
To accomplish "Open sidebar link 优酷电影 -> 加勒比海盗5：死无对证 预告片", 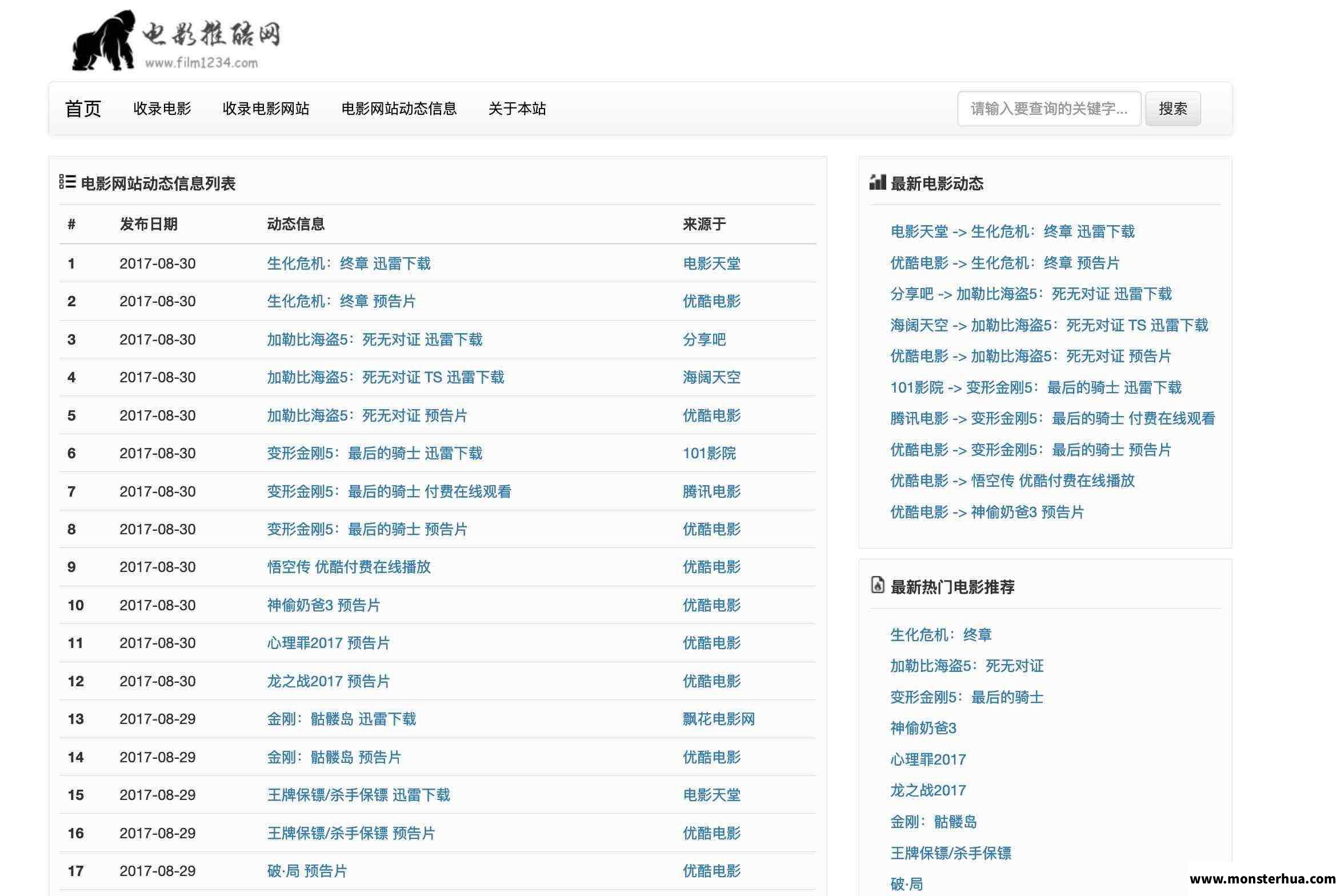I will pyautogui.click(x=1031, y=356).
